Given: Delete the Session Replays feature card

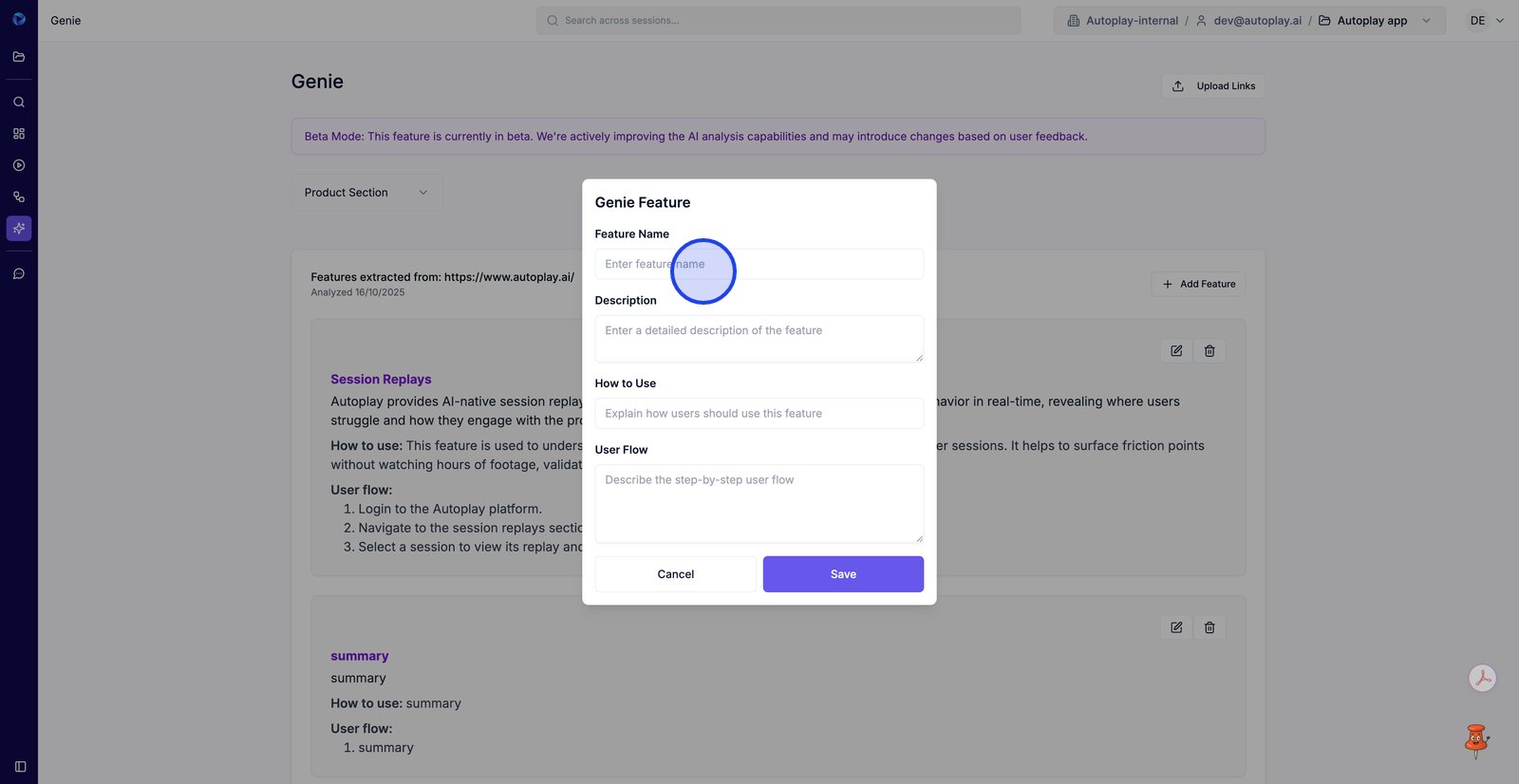Looking at the screenshot, I should click(1210, 351).
